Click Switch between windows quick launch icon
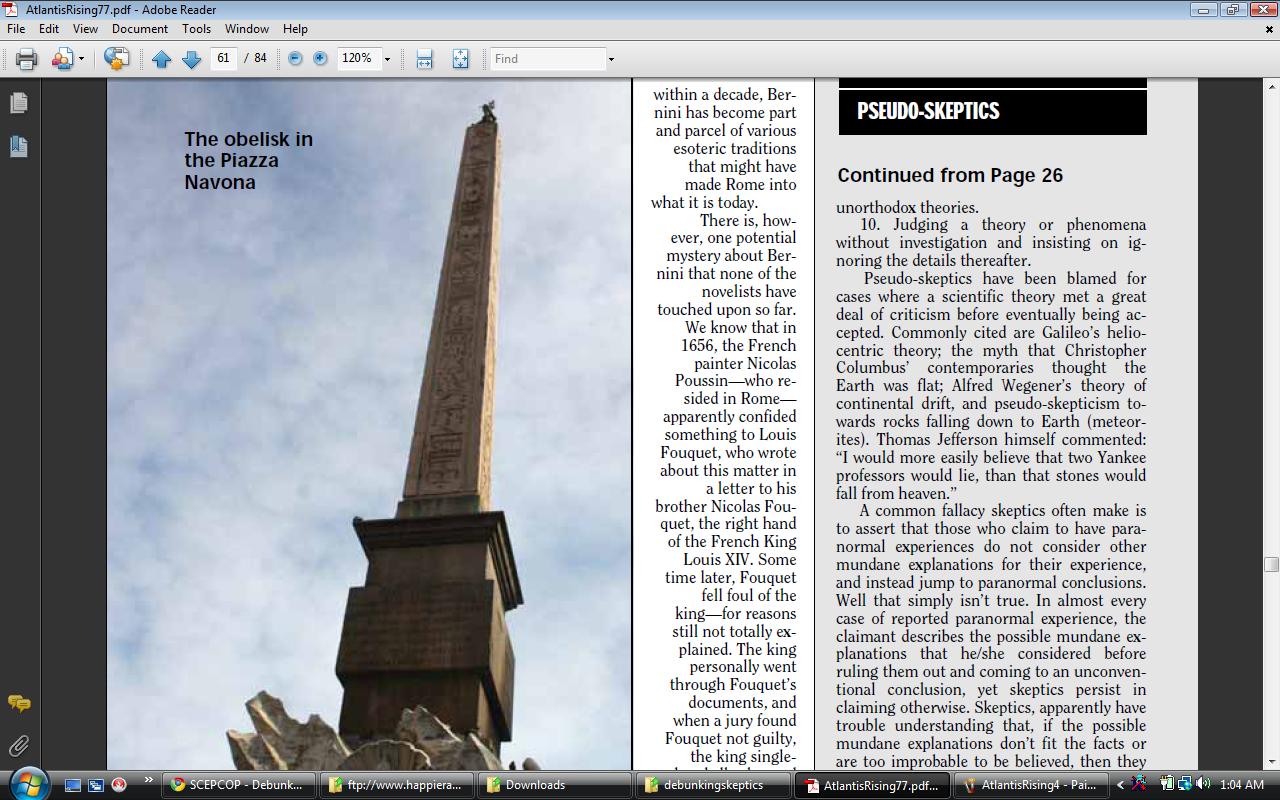This screenshot has height=800, width=1280. coord(96,785)
